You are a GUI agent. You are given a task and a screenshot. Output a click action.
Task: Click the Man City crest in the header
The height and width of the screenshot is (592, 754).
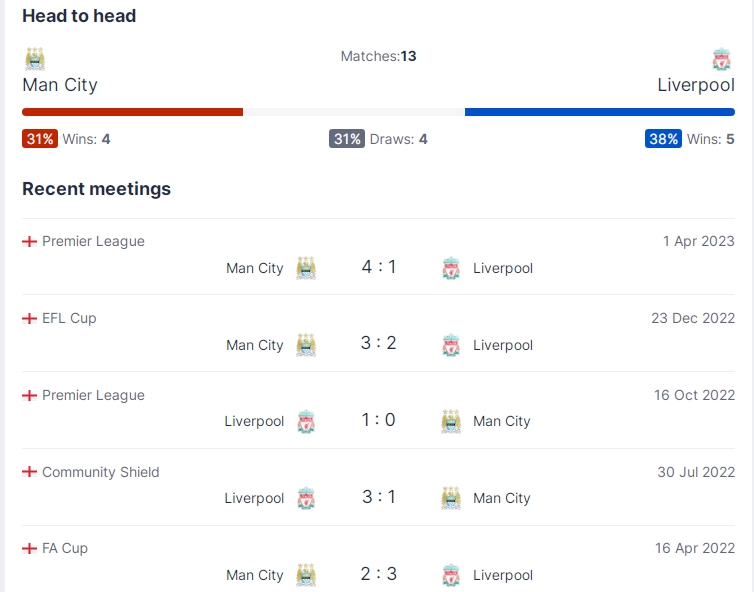tap(35, 59)
